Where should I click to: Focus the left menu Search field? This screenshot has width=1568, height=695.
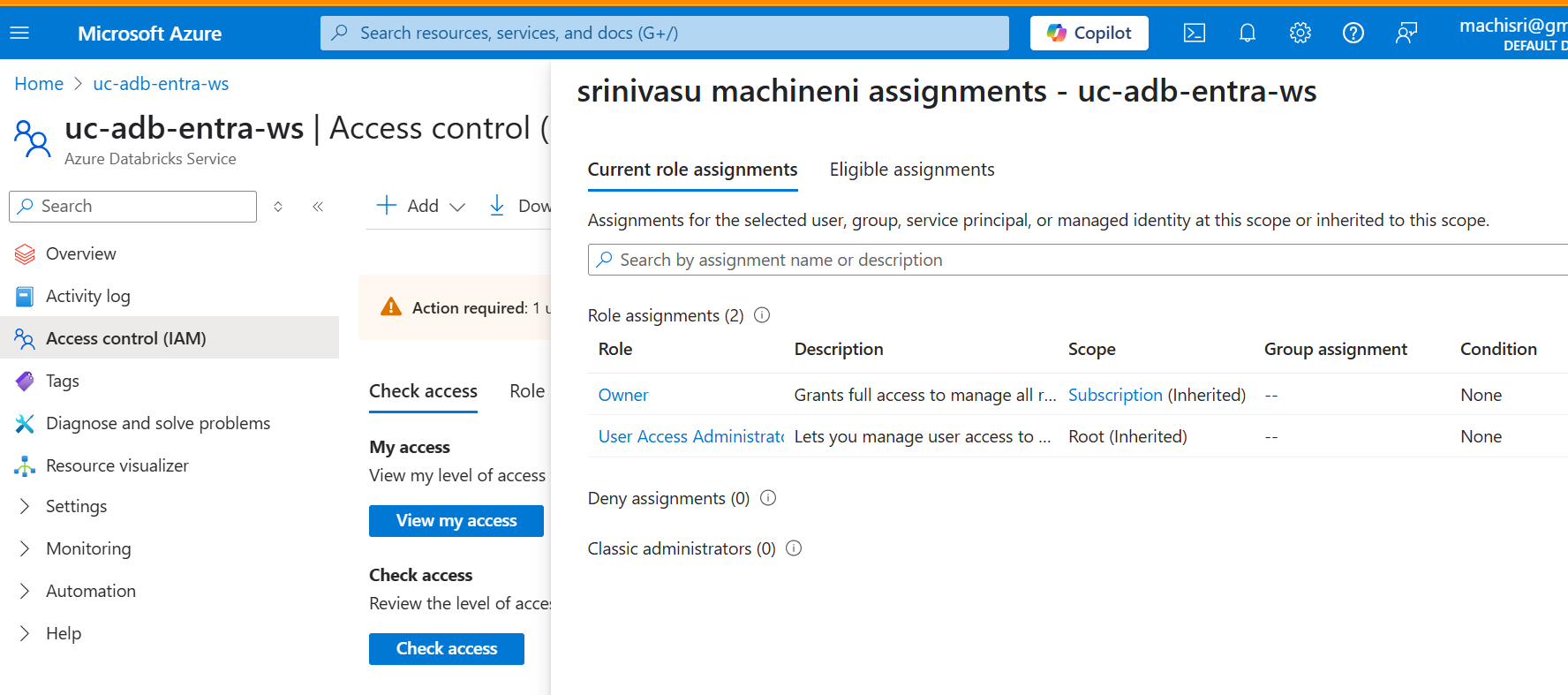pos(132,206)
